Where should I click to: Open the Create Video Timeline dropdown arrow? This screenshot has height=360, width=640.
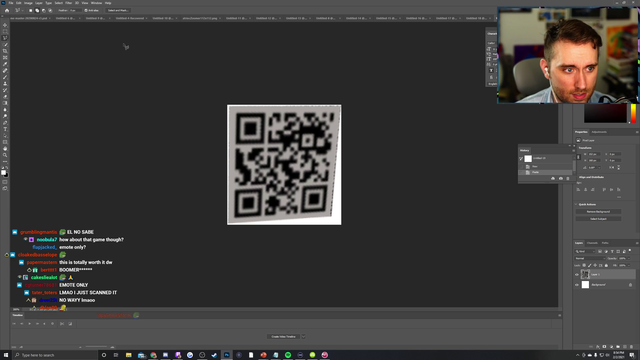(x=303, y=337)
